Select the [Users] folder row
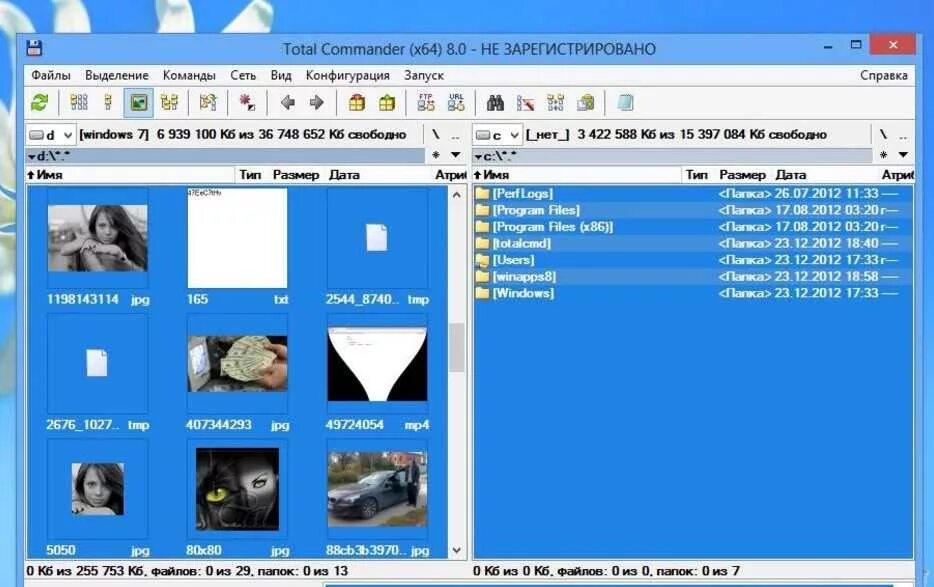Image resolution: width=934 pixels, height=587 pixels. click(693, 260)
